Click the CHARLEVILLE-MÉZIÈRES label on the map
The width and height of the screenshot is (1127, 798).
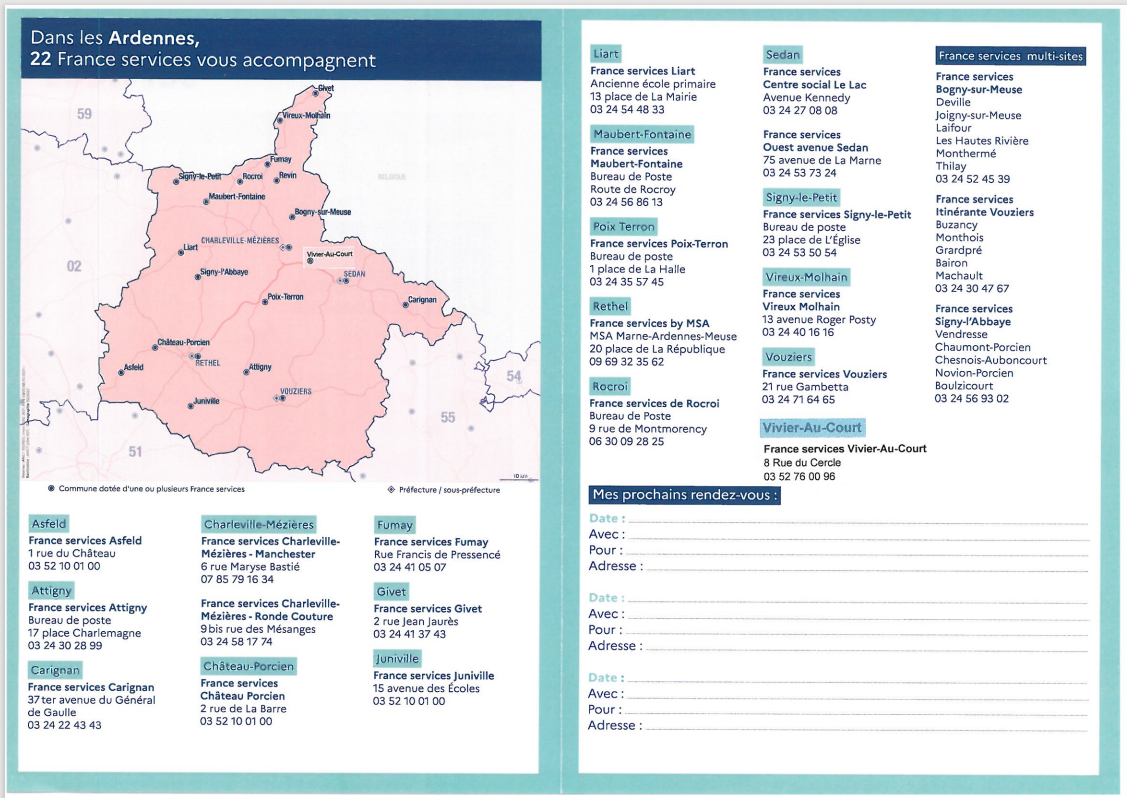click(x=240, y=241)
